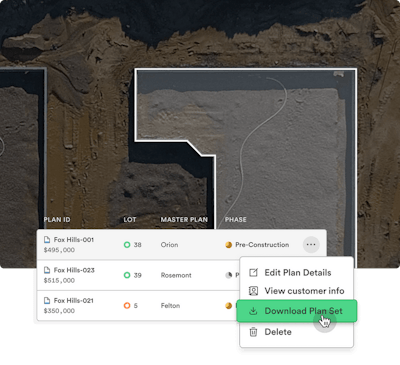Open the Fox Hills-021 plan link
The width and height of the screenshot is (400, 365).
click(74, 300)
